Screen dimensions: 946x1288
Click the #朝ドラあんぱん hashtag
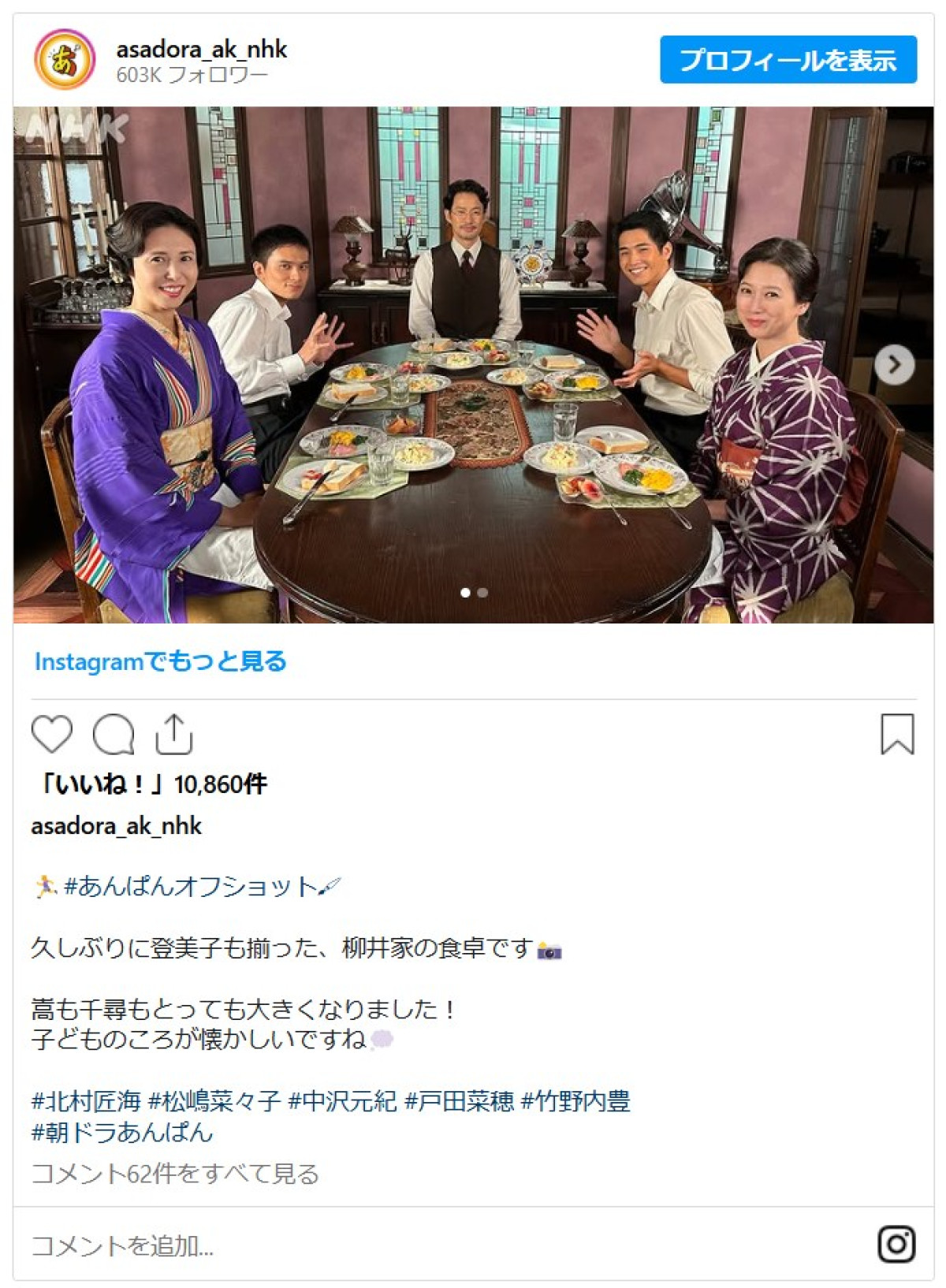pos(122,1132)
